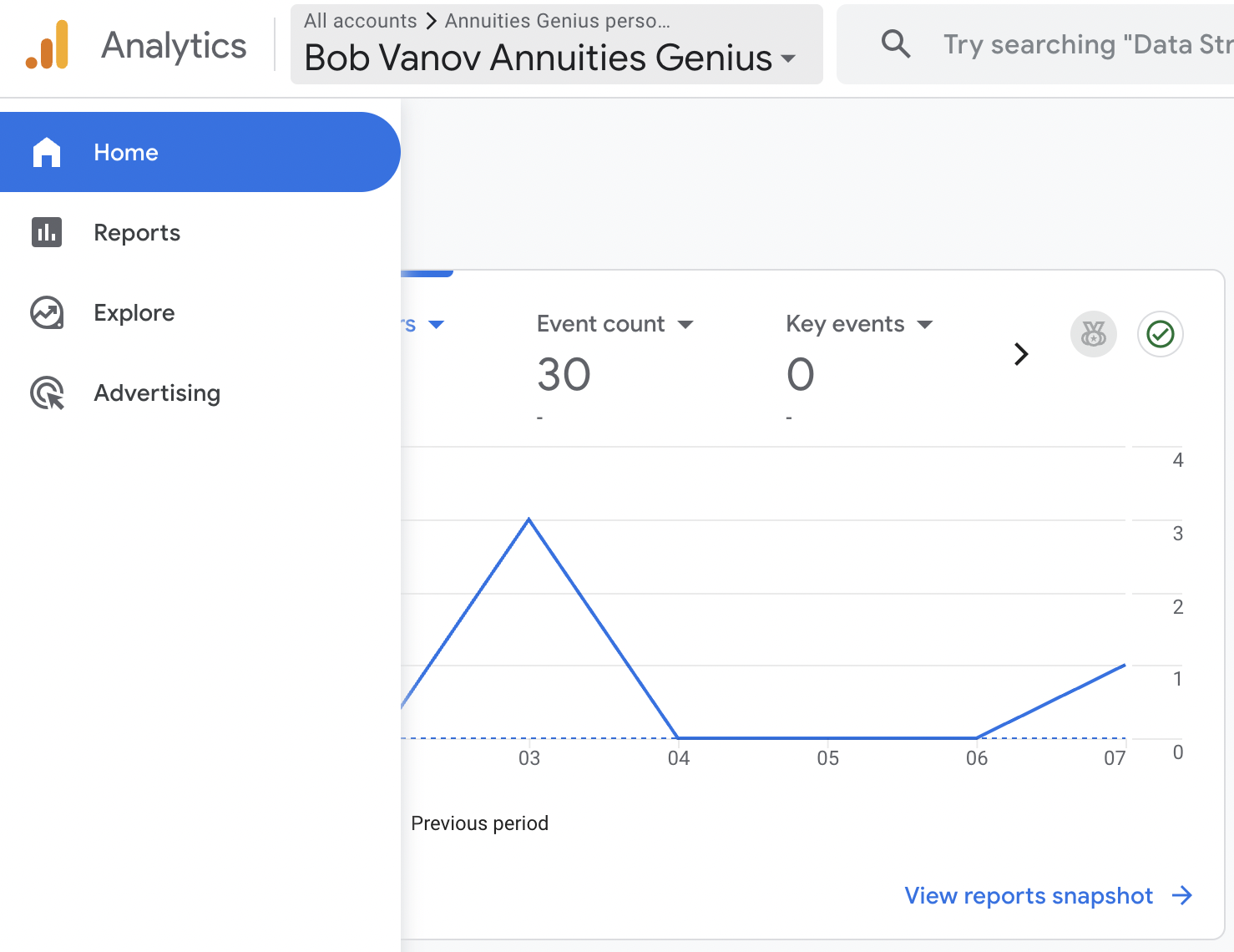Go to Reports in navigation menu
The image size is (1234, 952).
[137, 232]
